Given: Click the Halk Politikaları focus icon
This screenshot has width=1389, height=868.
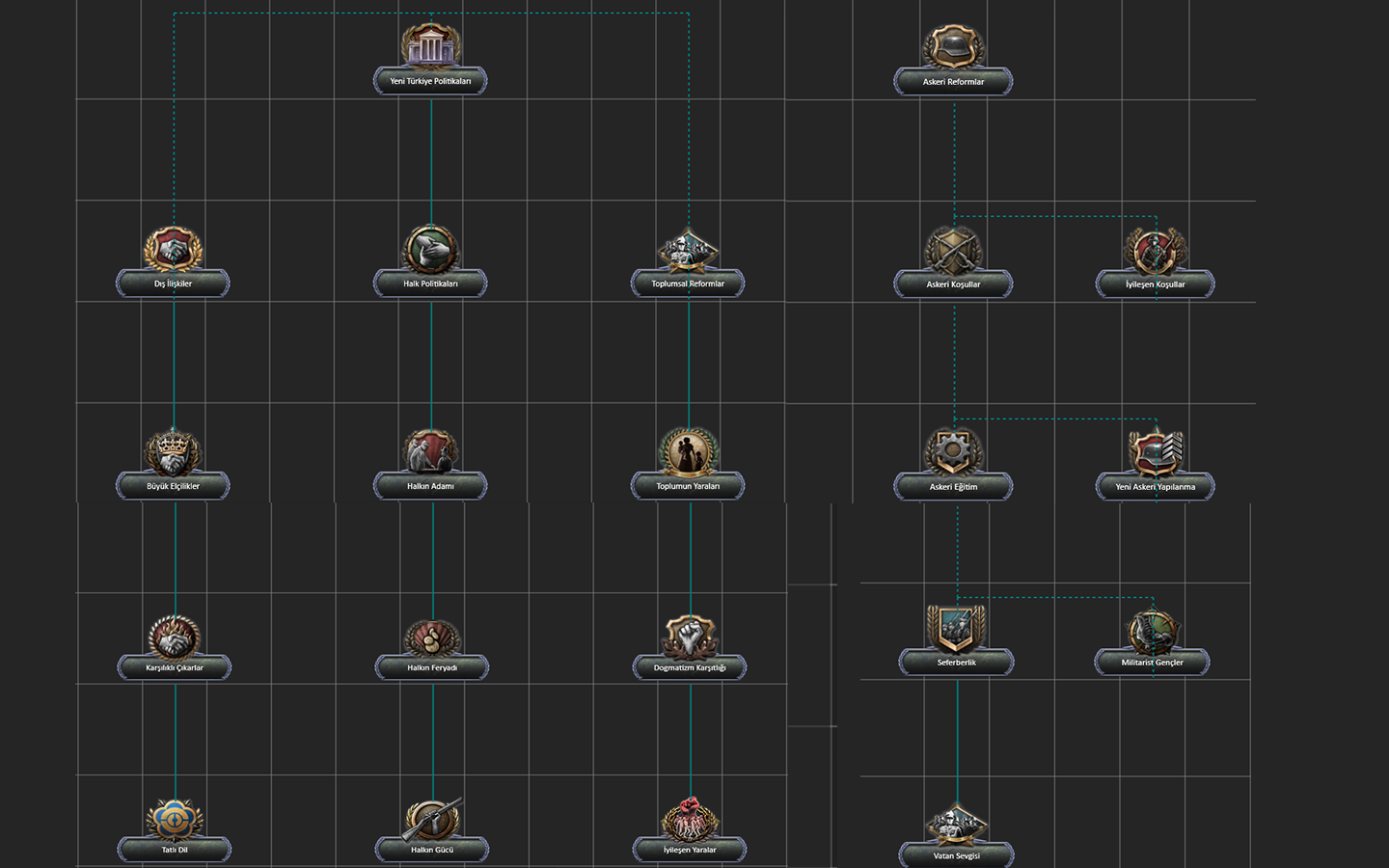Looking at the screenshot, I should (430, 248).
